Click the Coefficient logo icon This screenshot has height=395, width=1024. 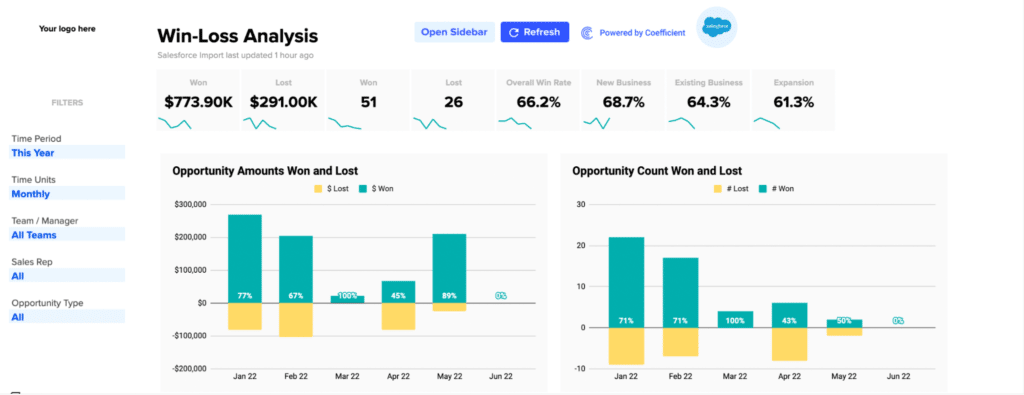pyautogui.click(x=587, y=33)
